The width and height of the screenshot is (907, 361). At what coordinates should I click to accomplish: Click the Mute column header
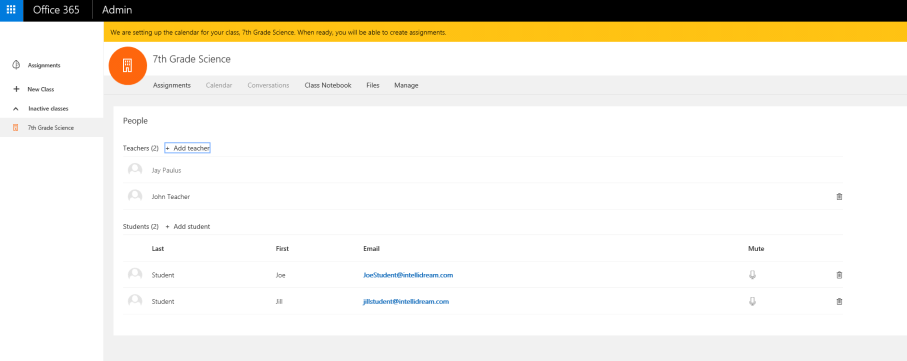coord(756,249)
